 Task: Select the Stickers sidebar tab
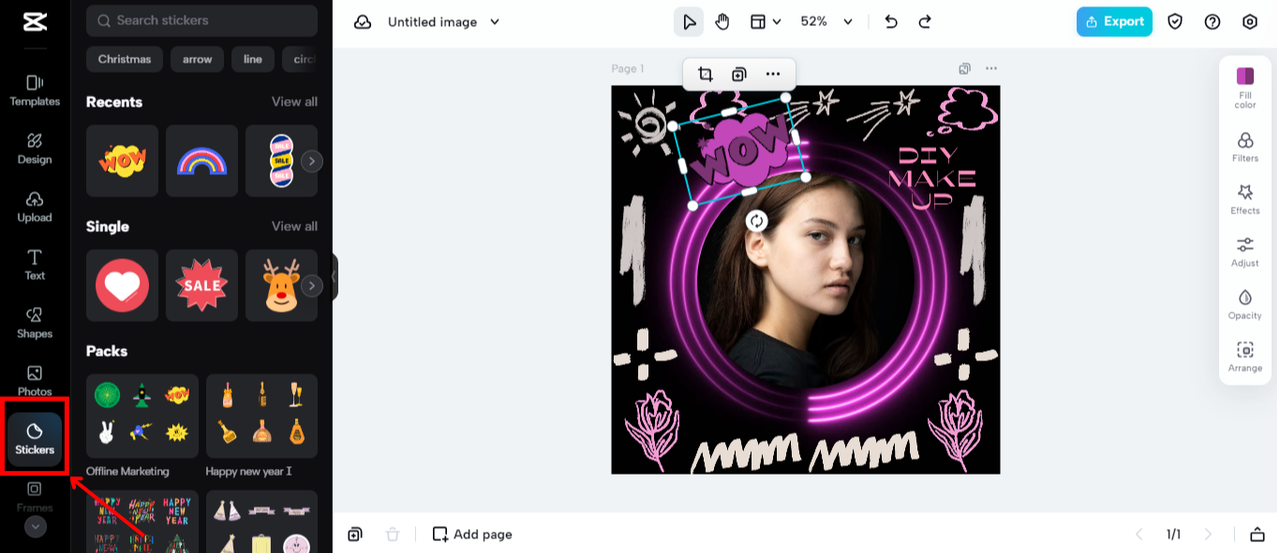[x=35, y=439]
